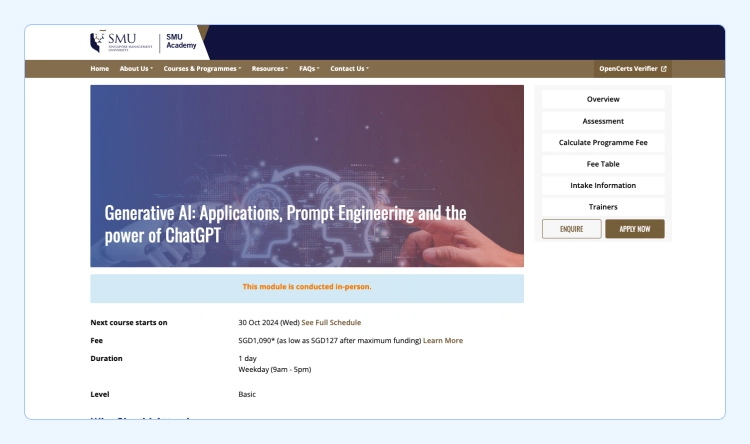Click the 'Level' label

99,394
